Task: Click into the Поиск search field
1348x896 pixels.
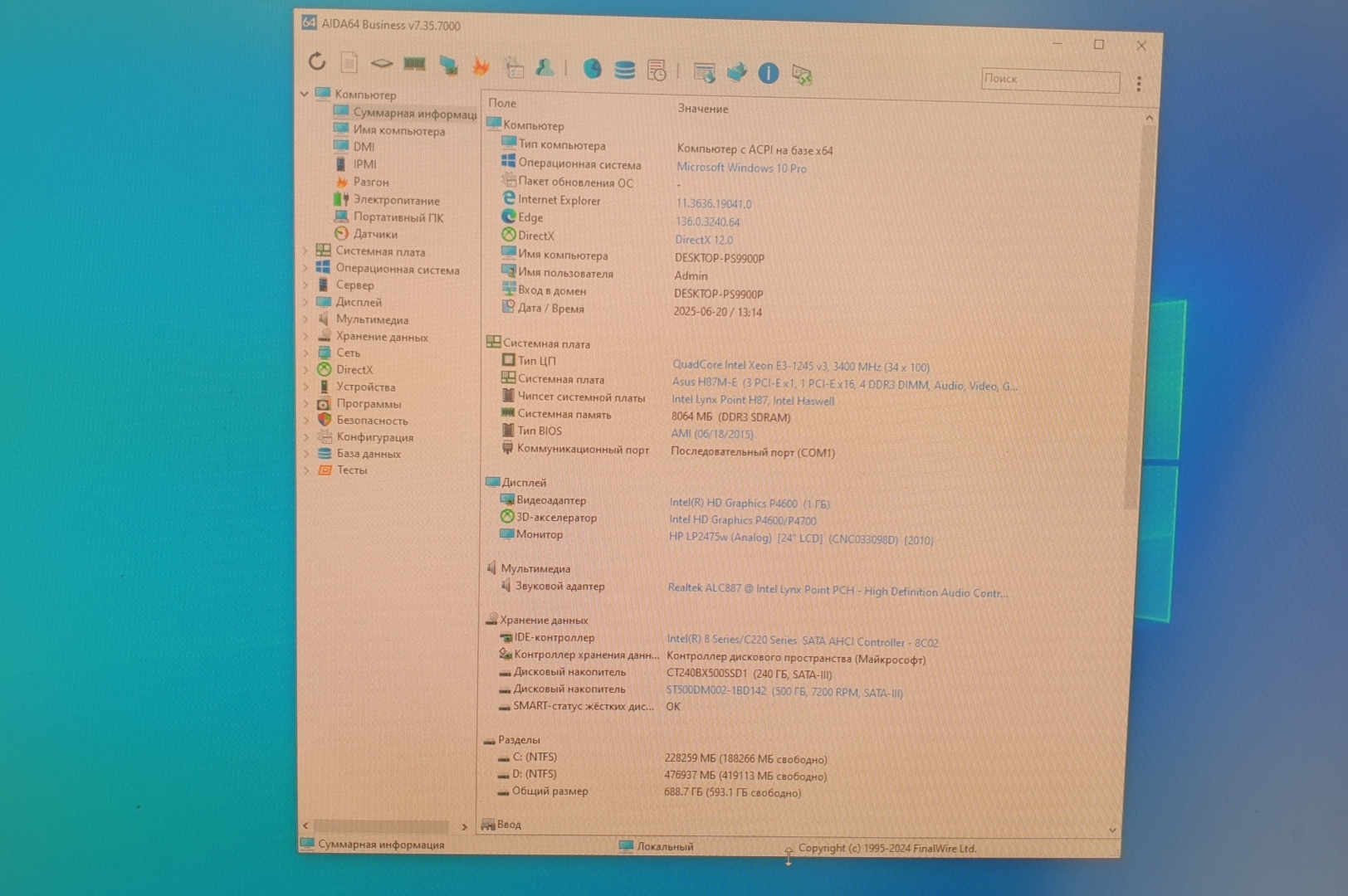Action: click(1049, 80)
